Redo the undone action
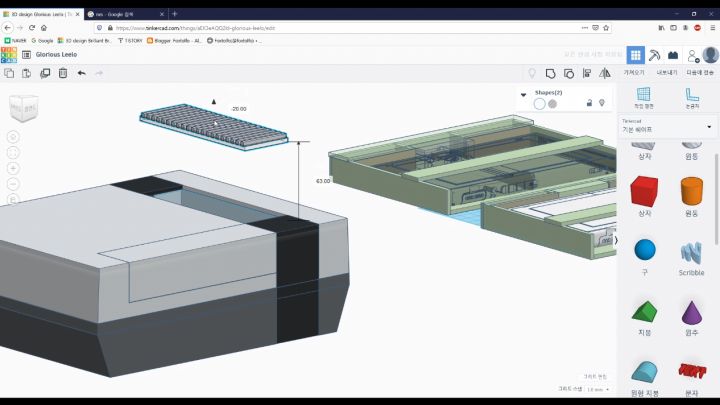Screen dimensions: 720x405 point(99,73)
